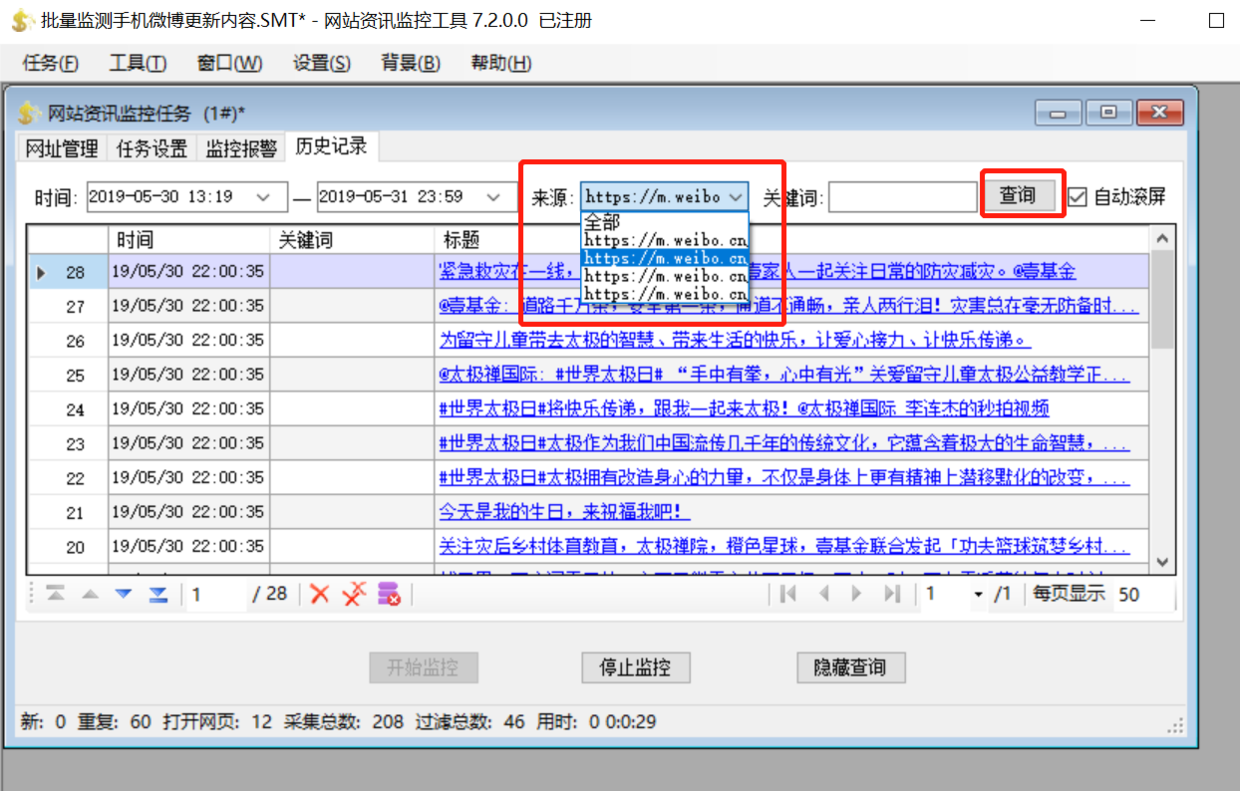Click the app icon in main title bar
The image size is (1240, 791).
tap(23, 20)
